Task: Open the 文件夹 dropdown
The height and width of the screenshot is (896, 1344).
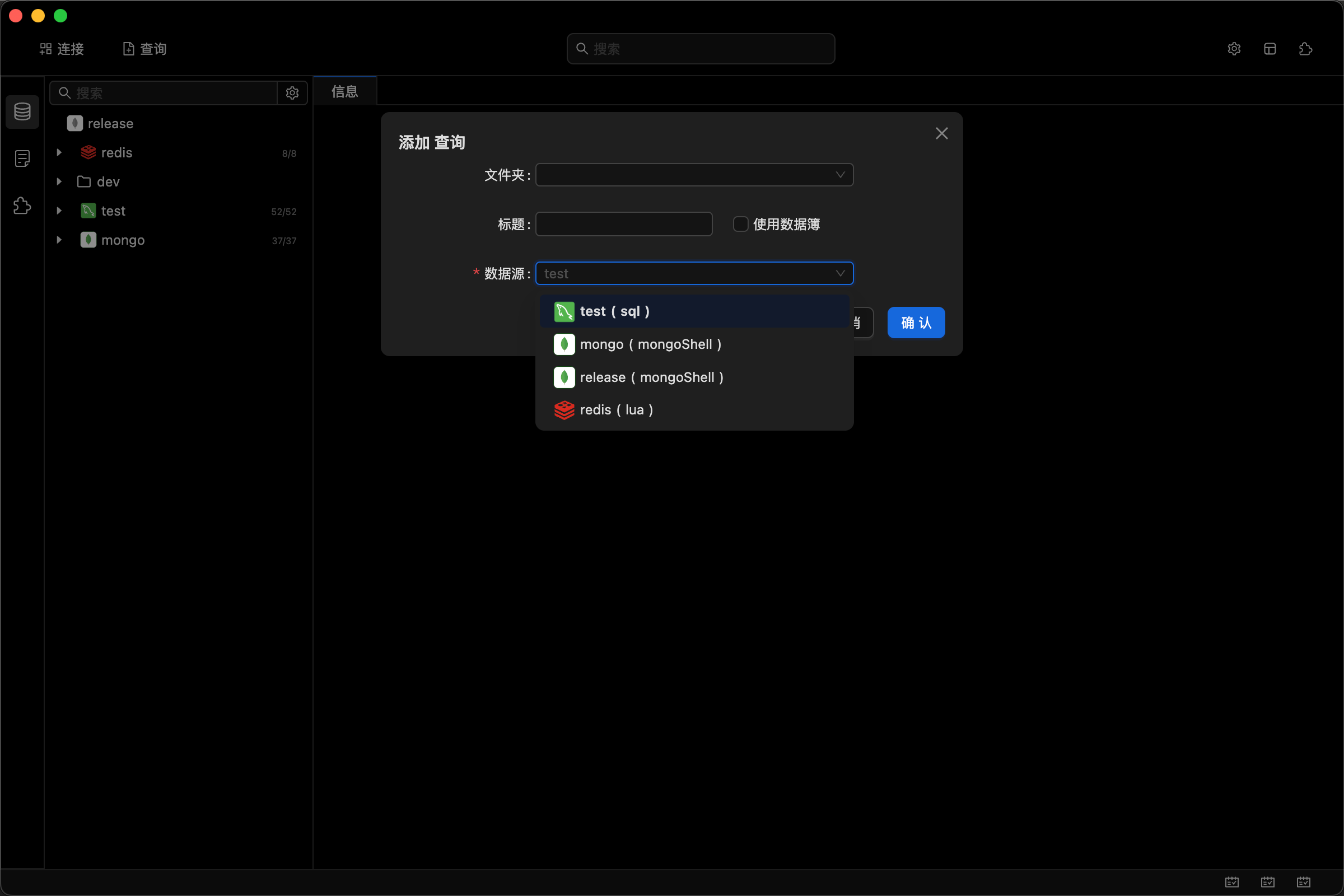Action: coord(694,175)
